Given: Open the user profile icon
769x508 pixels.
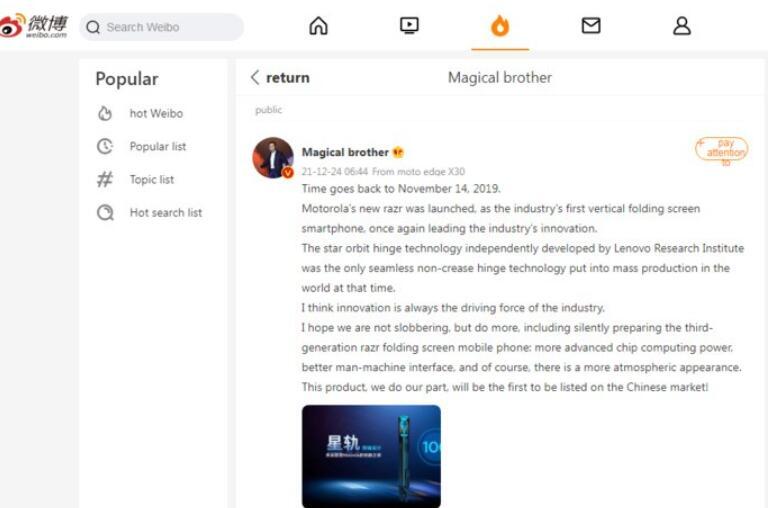Looking at the screenshot, I should (682, 26).
